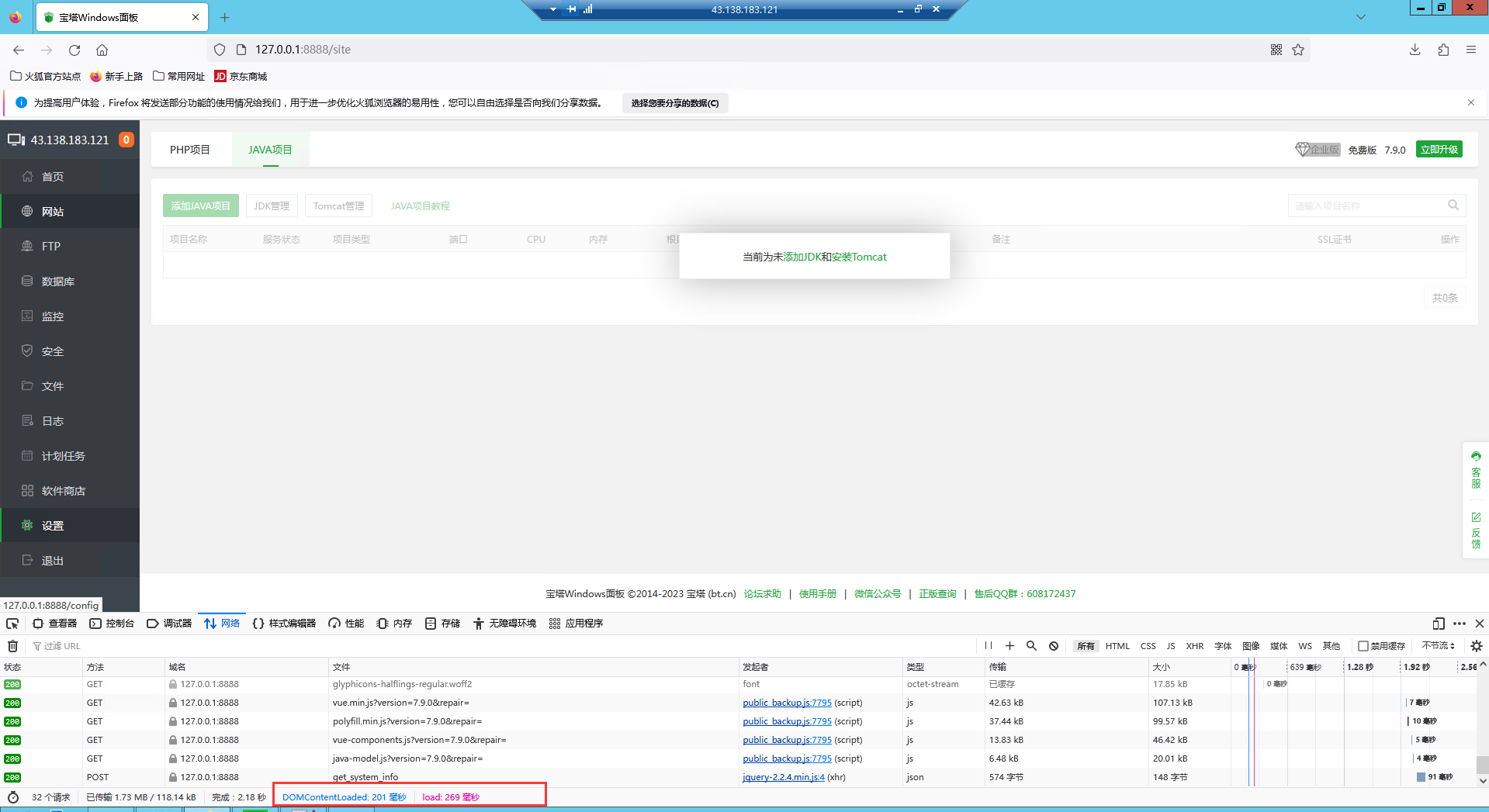1489x812 pixels.
Task: Open the Firefox hamburger menu
Action: pyautogui.click(x=1471, y=50)
